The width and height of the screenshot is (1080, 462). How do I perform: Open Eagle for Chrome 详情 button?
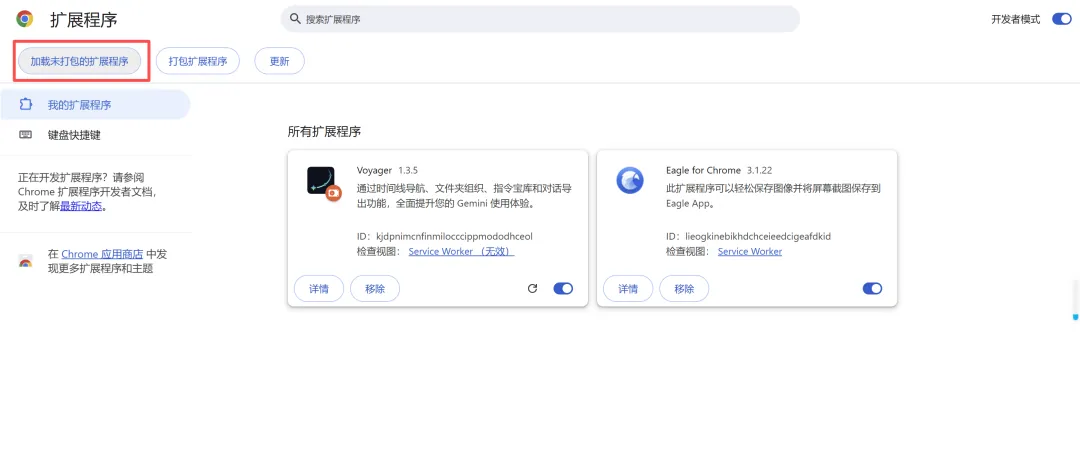(628, 288)
